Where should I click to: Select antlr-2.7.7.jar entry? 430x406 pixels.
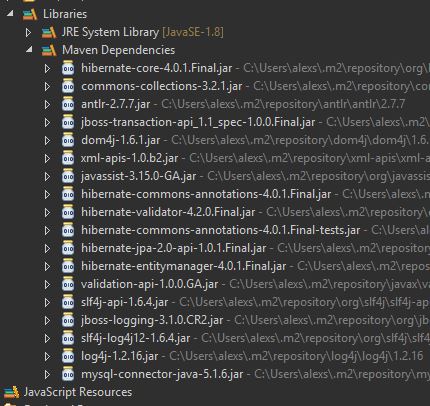pyautogui.click(x=116, y=104)
